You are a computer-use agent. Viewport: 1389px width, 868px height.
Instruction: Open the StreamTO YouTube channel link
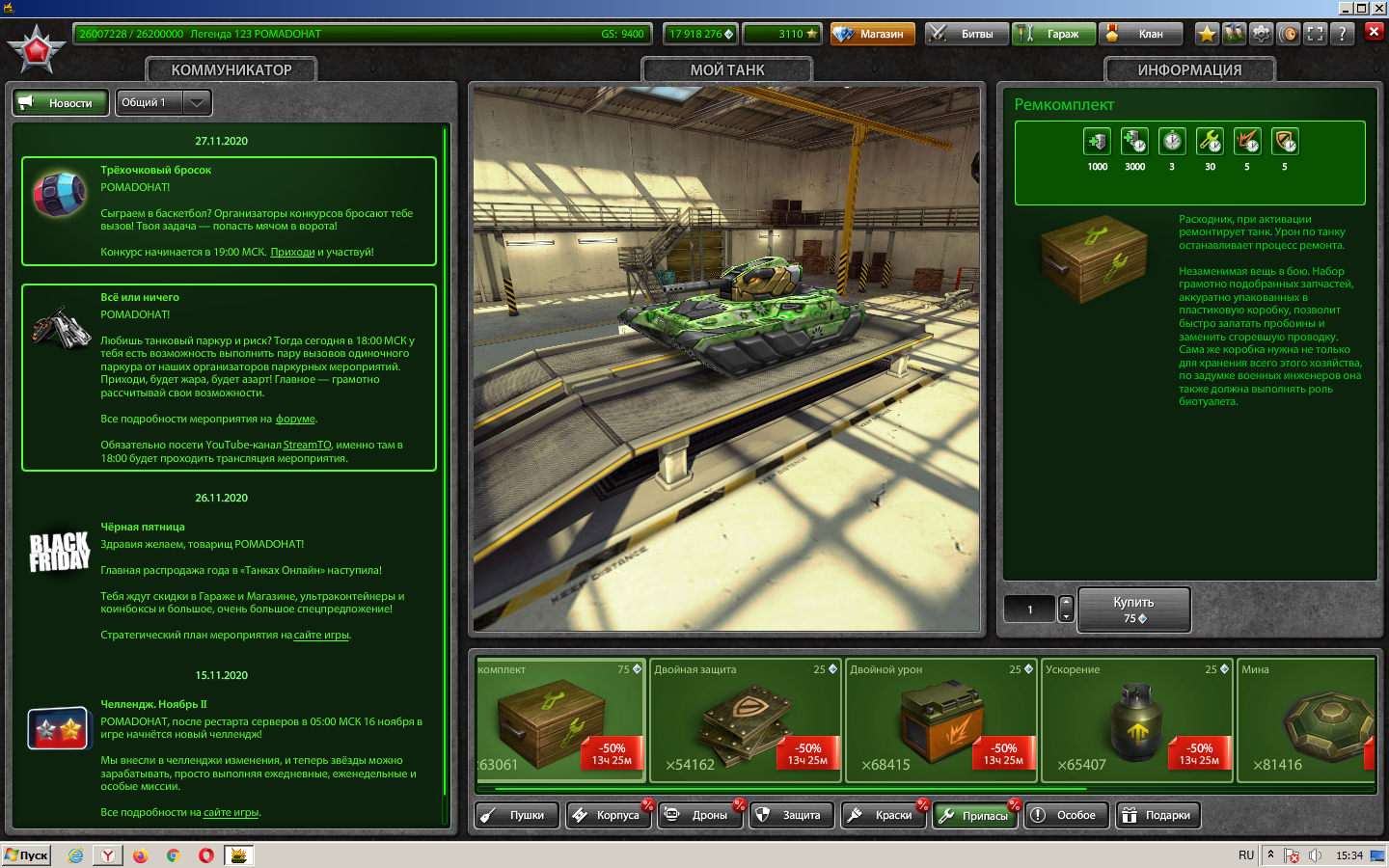tap(307, 446)
